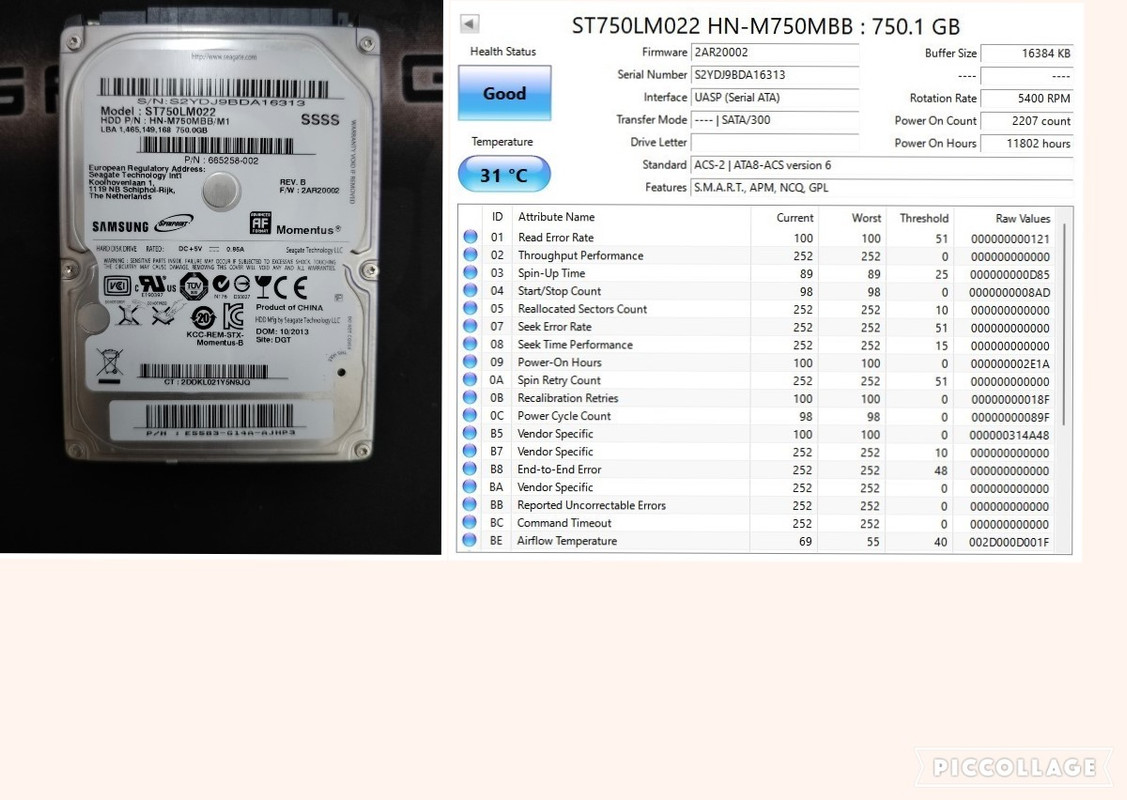Select the Read Error Rate attribute name

pyautogui.click(x=556, y=237)
